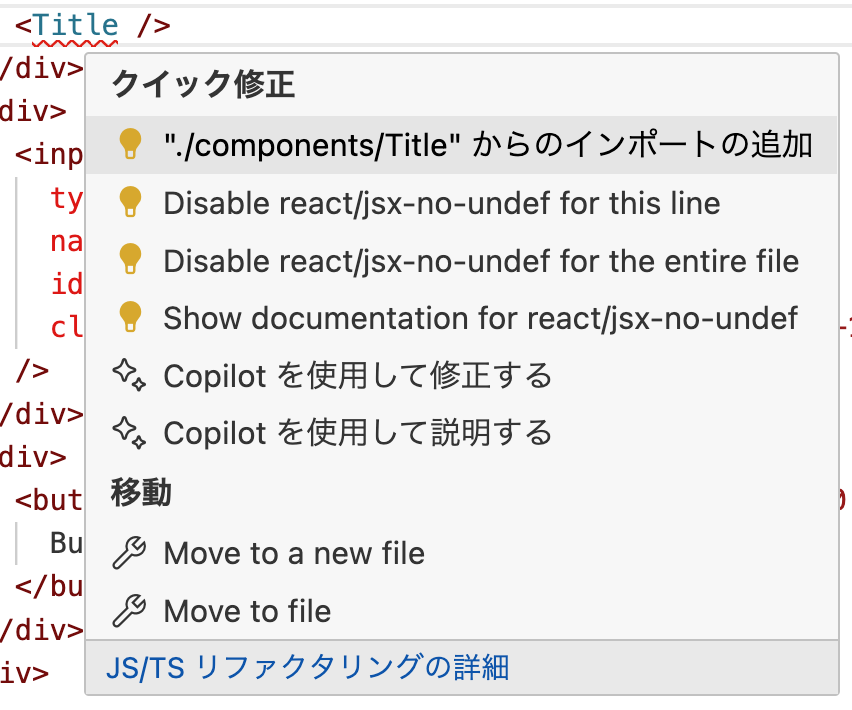Click wrench icon beside Move to file
The width and height of the screenshot is (852, 710).
click(x=130, y=610)
